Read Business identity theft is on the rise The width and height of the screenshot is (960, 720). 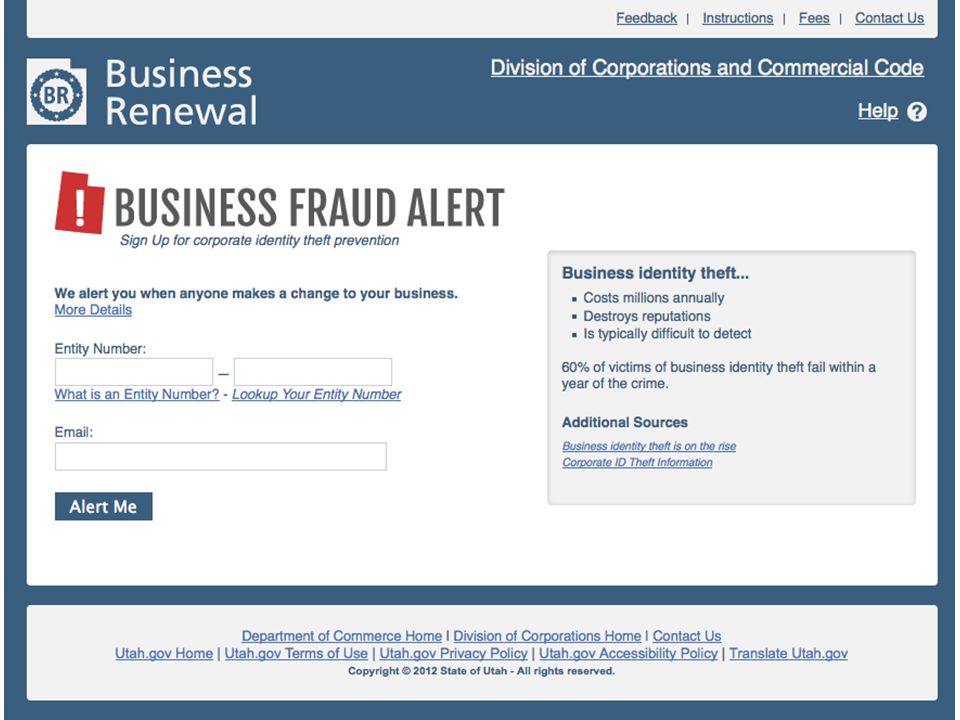[x=649, y=446]
